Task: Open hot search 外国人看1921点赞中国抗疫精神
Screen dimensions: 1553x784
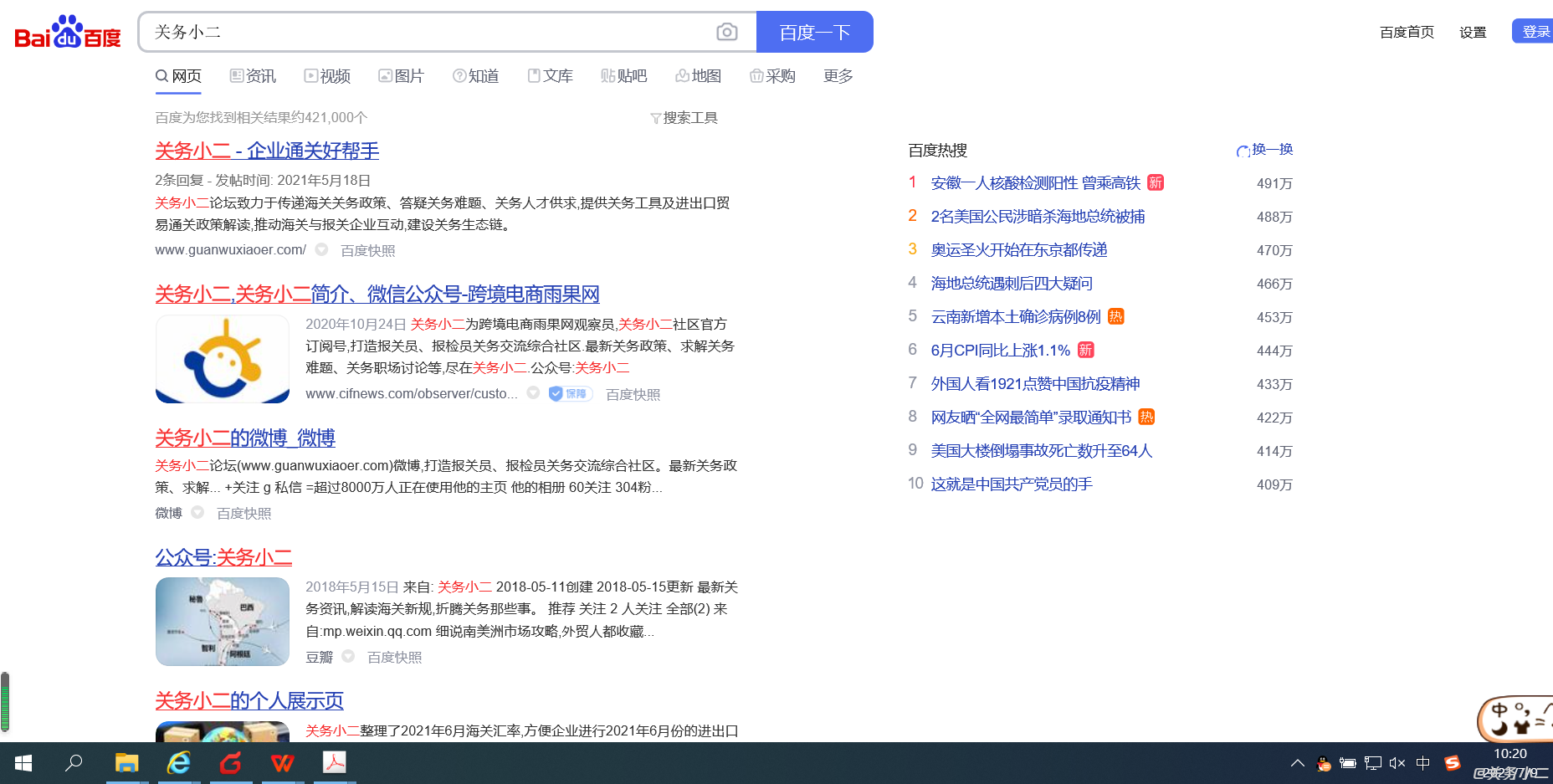Action: tap(1036, 384)
